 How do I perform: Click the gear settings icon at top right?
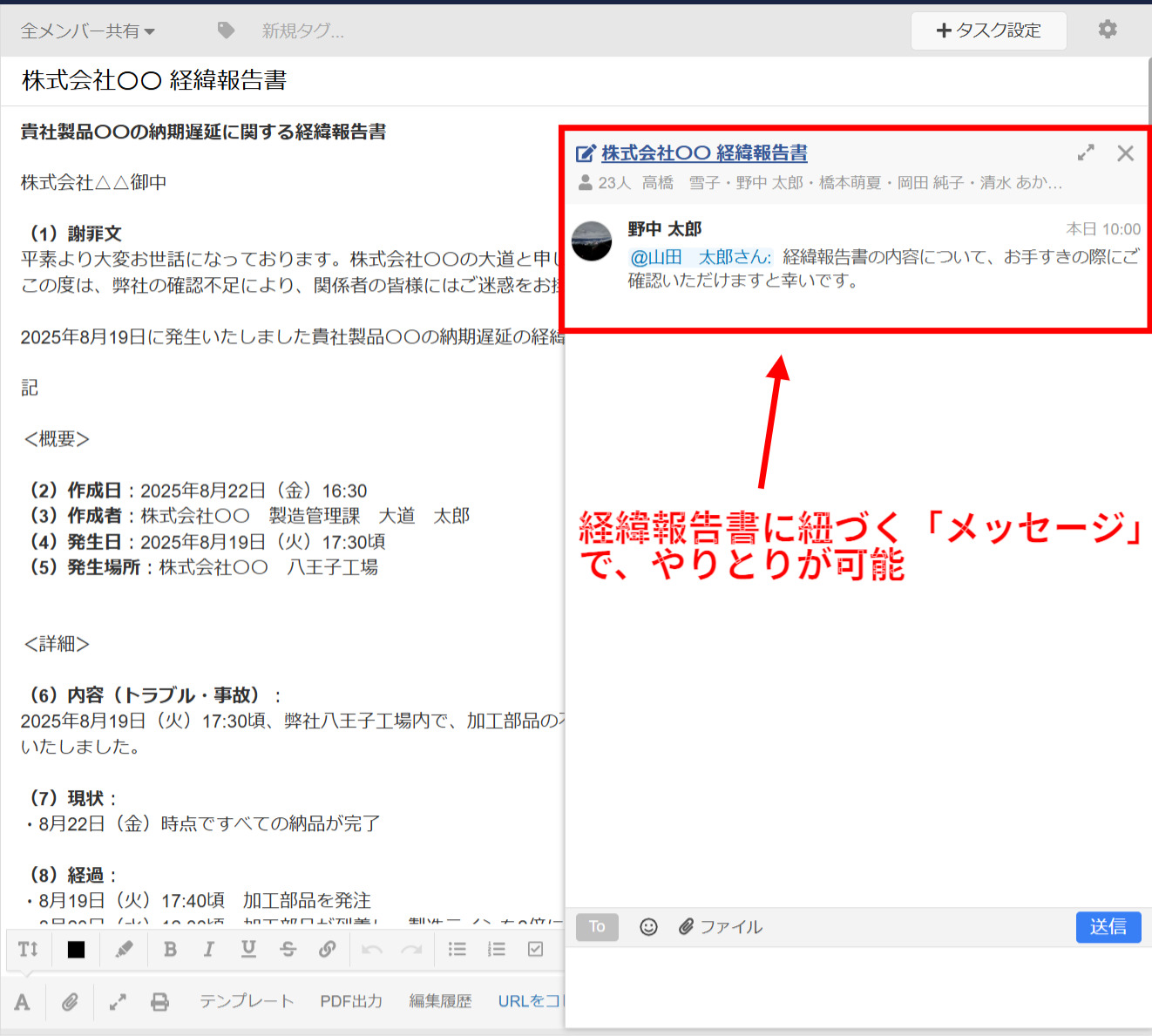(x=1107, y=29)
